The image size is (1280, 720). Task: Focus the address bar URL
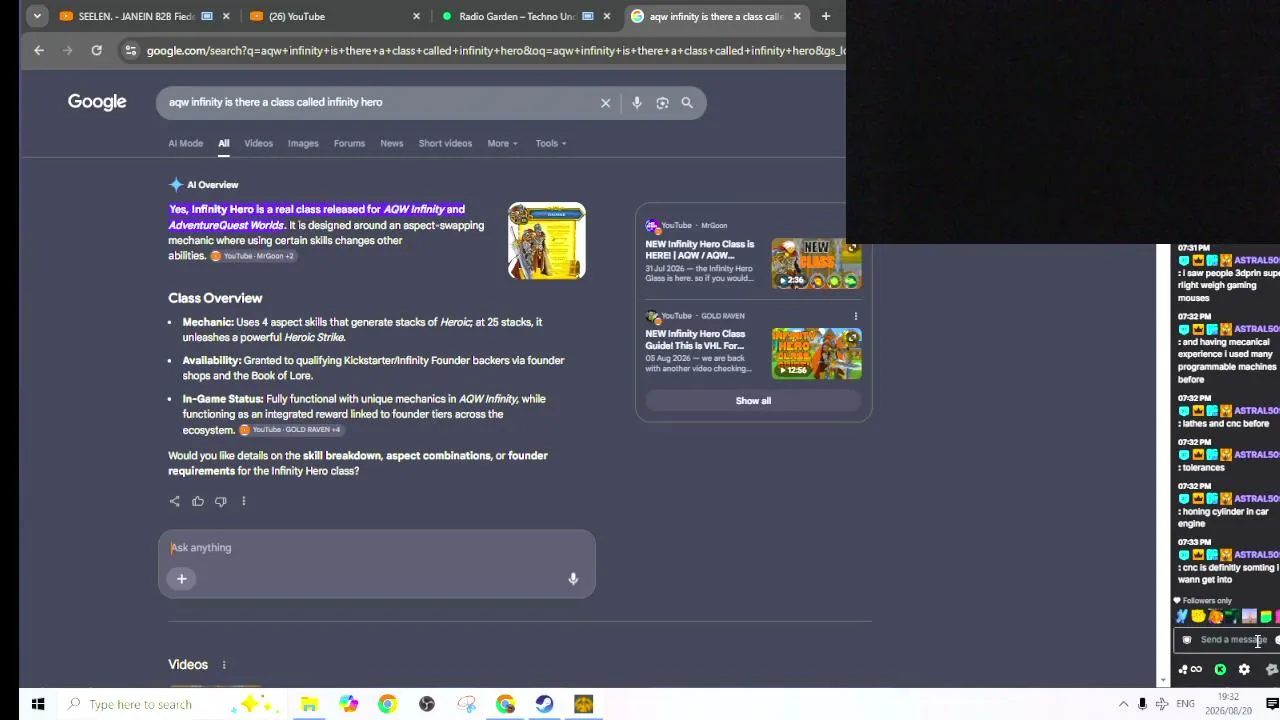click(495, 50)
